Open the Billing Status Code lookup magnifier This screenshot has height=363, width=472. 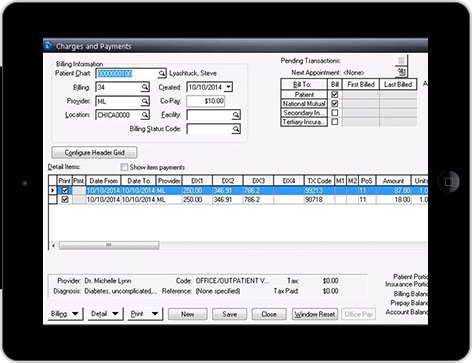click(236, 129)
